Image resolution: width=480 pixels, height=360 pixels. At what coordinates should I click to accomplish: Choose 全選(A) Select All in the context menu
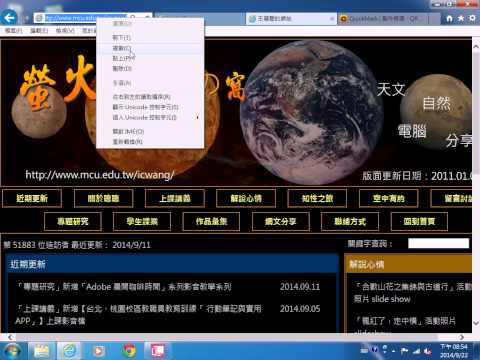150,83
